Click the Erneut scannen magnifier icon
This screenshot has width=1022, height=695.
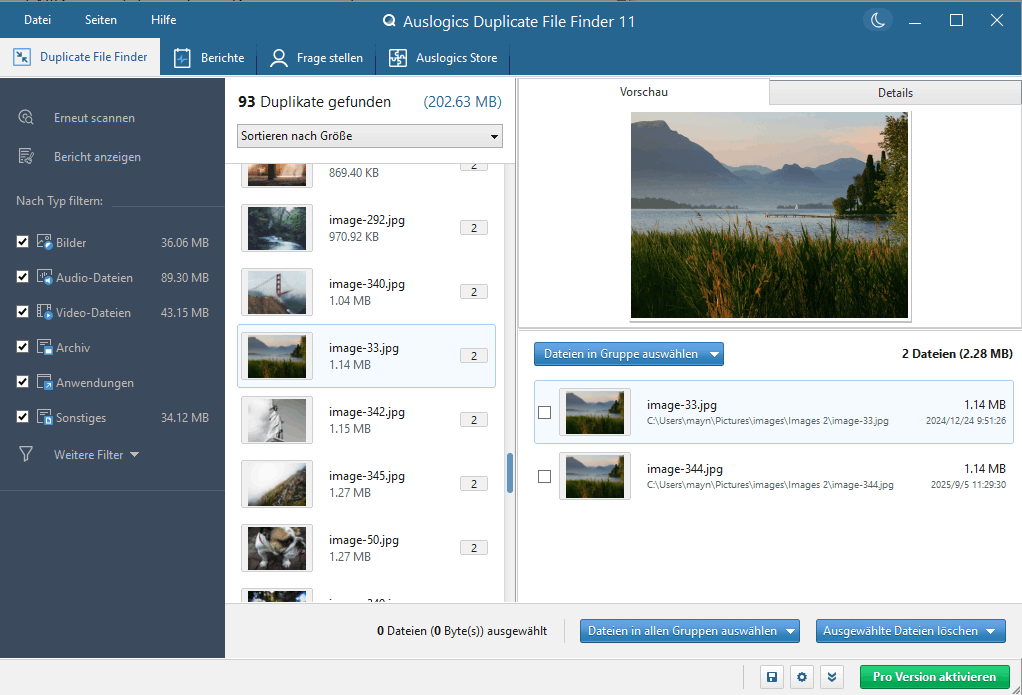[x=25, y=117]
